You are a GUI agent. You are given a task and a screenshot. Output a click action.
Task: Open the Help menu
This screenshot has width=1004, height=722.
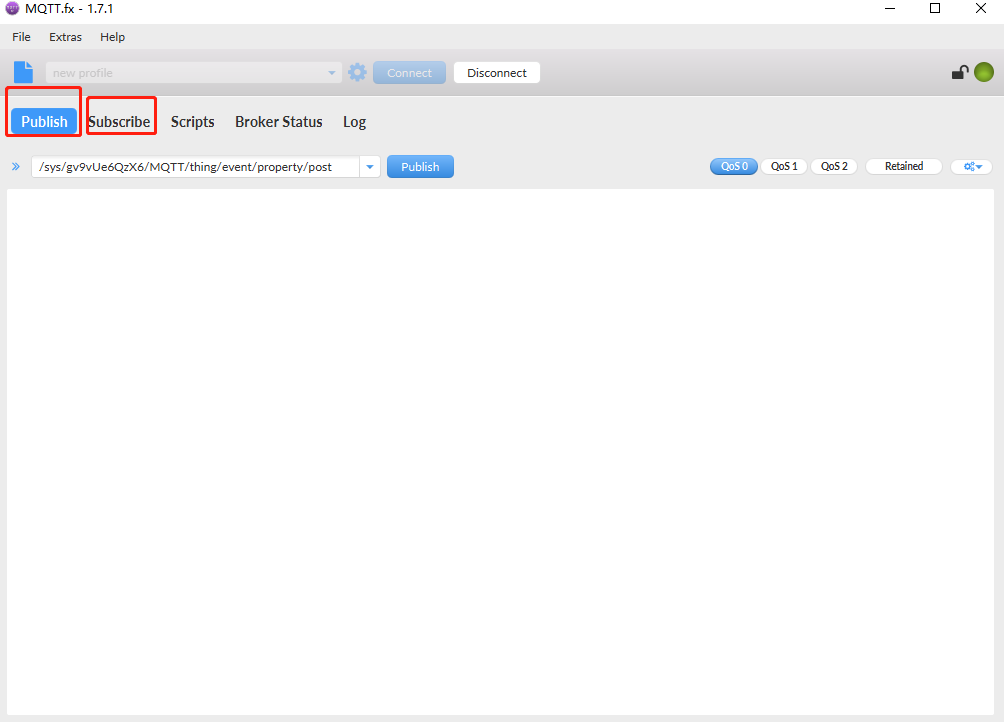point(112,37)
